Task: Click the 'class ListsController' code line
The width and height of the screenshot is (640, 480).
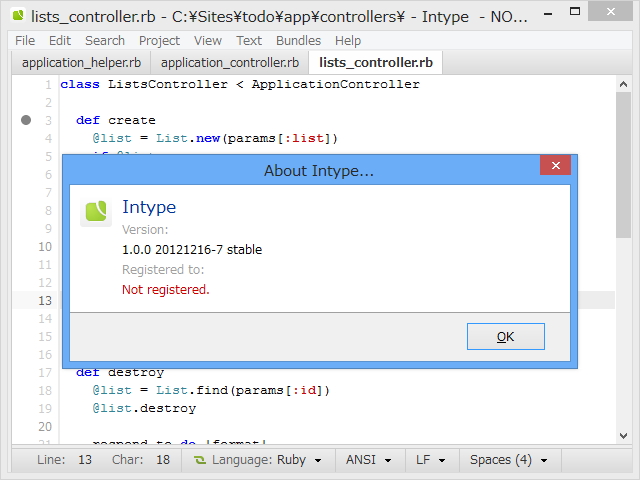Action: tap(240, 84)
